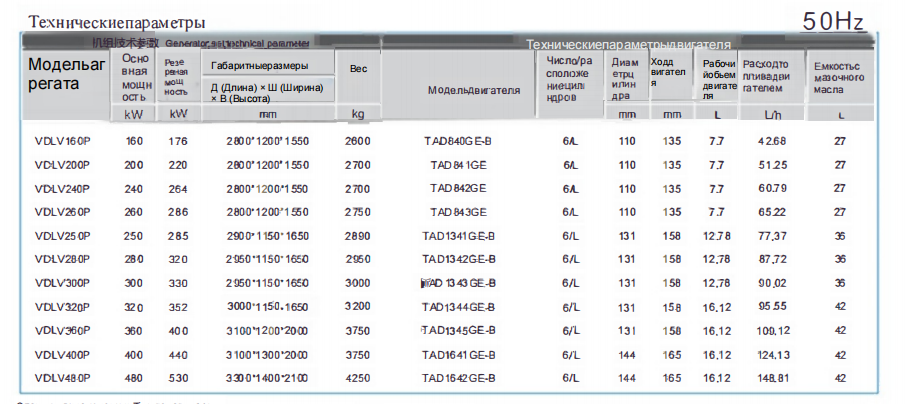
Task: Select weight value 4250
Action: (357, 378)
